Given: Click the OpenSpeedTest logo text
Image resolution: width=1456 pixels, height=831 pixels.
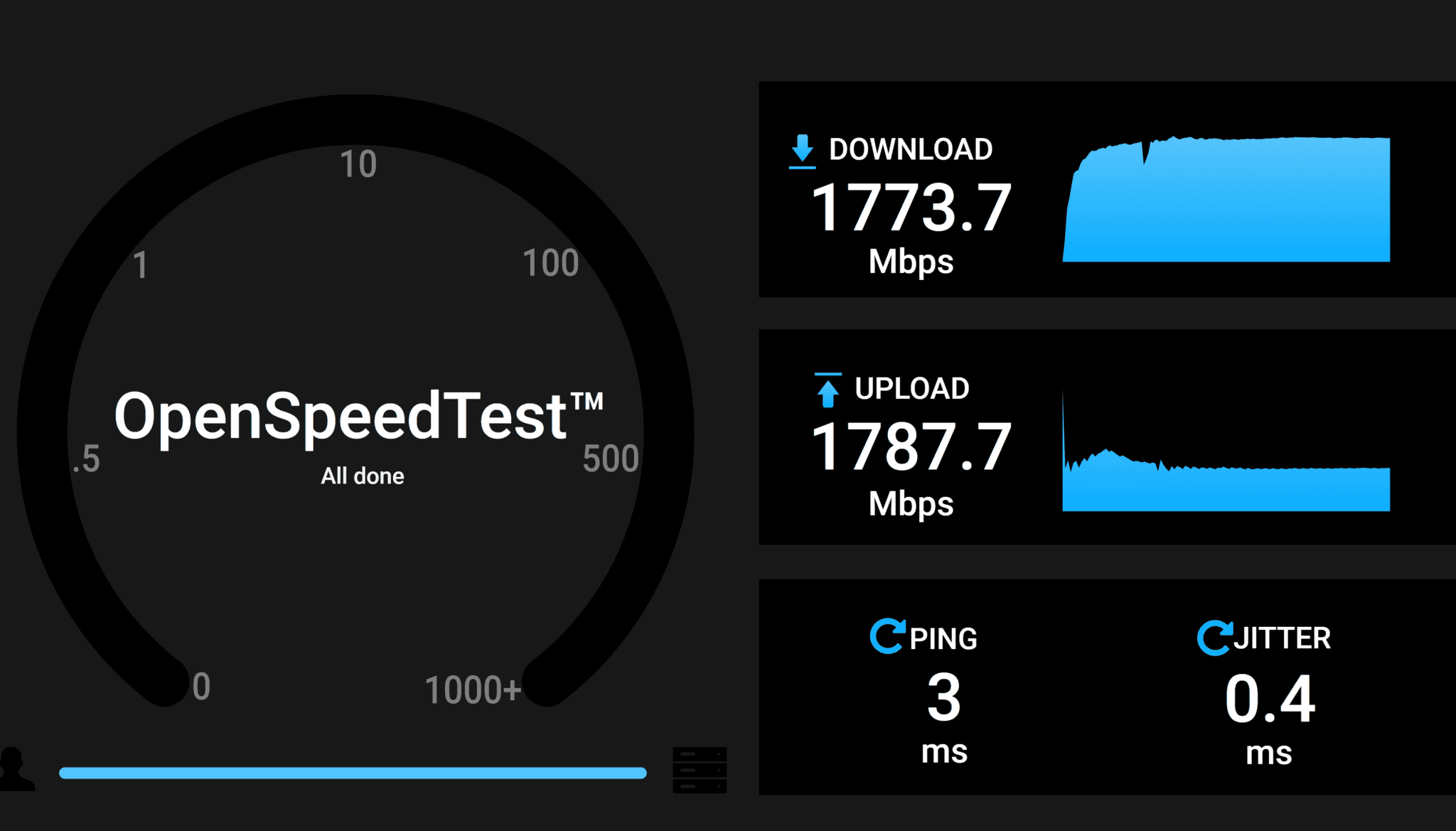Looking at the screenshot, I should [358, 416].
